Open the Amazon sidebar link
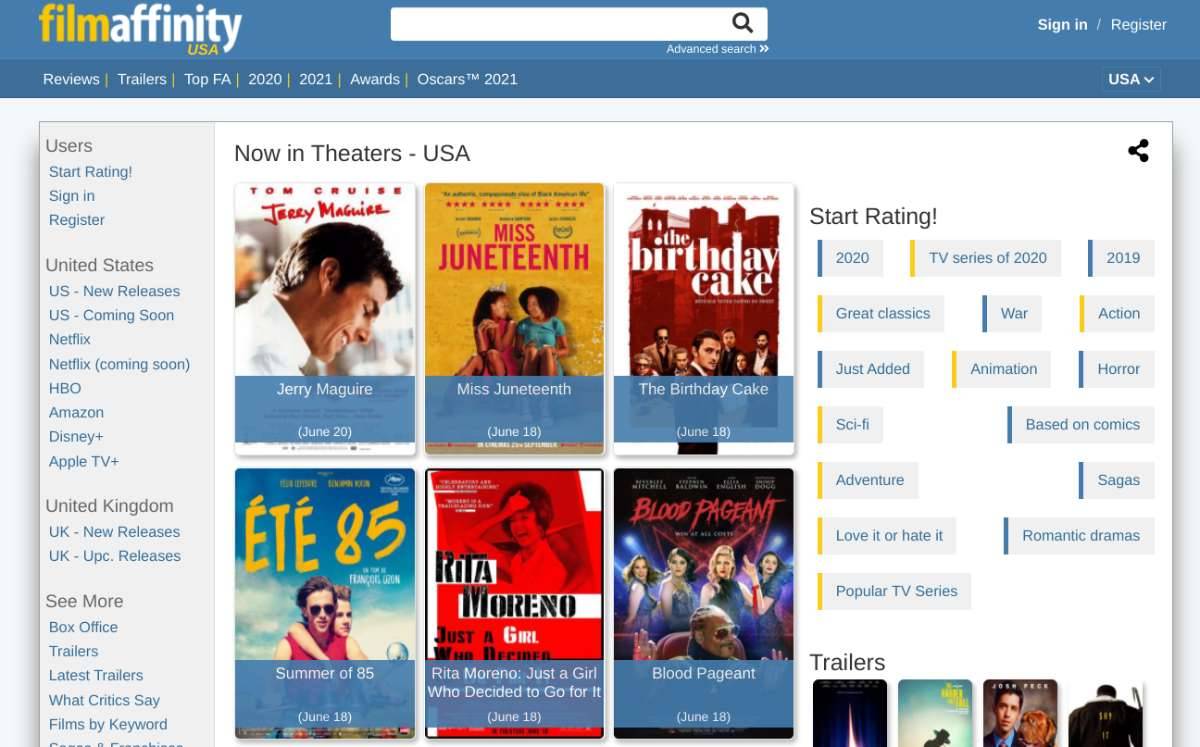Screen dimensions: 1200x747 tap(76, 412)
